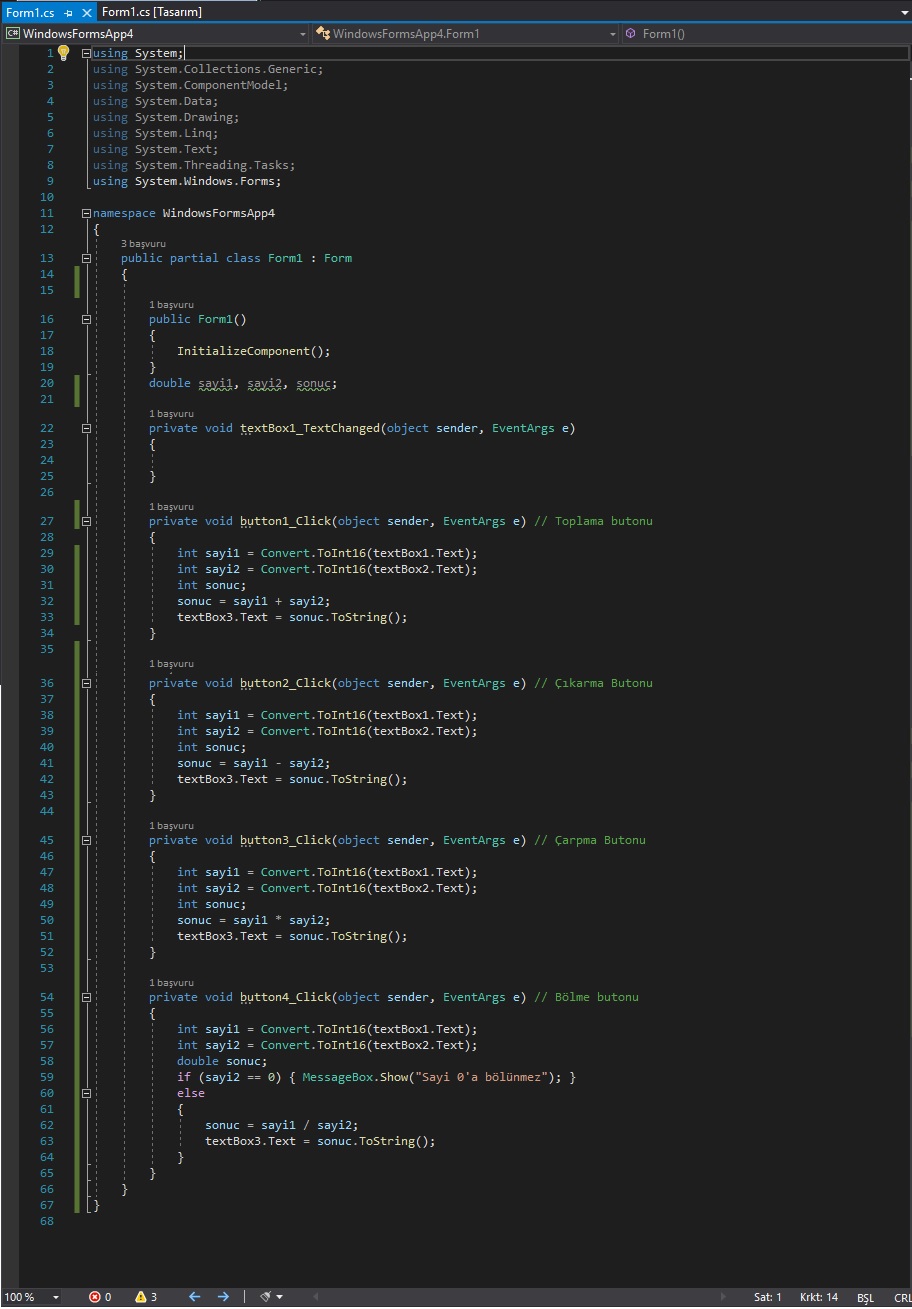Image resolution: width=912 pixels, height=1309 pixels.
Task: Run code cleanup with the brush icon
Action: (267, 1297)
